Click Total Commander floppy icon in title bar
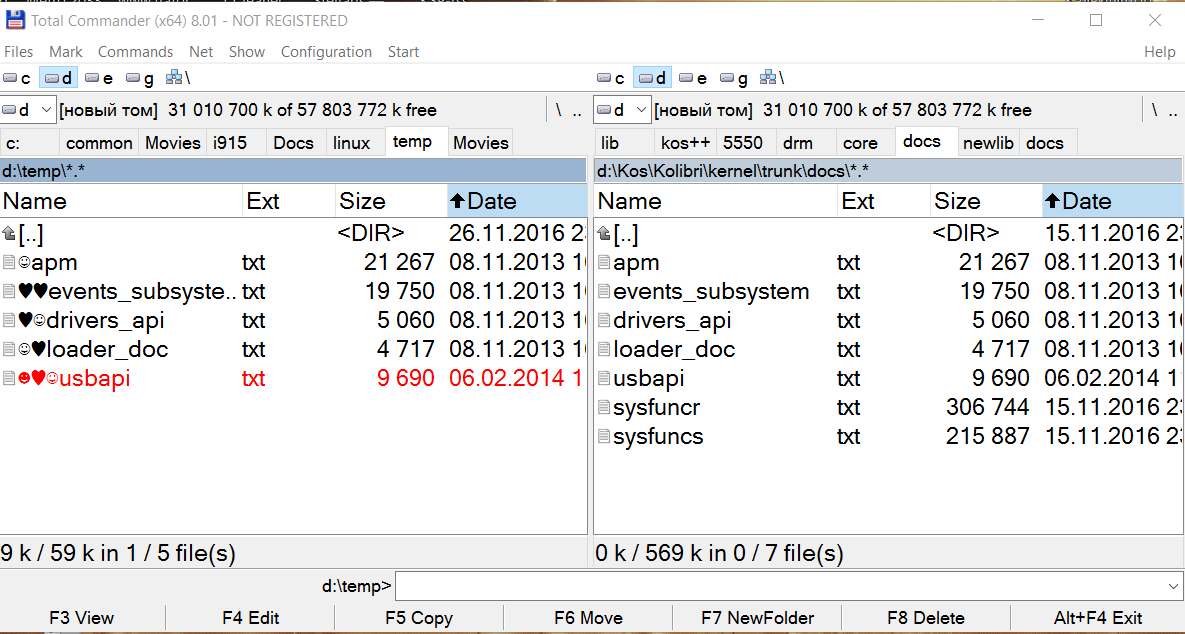1185x634 pixels. coord(15,20)
